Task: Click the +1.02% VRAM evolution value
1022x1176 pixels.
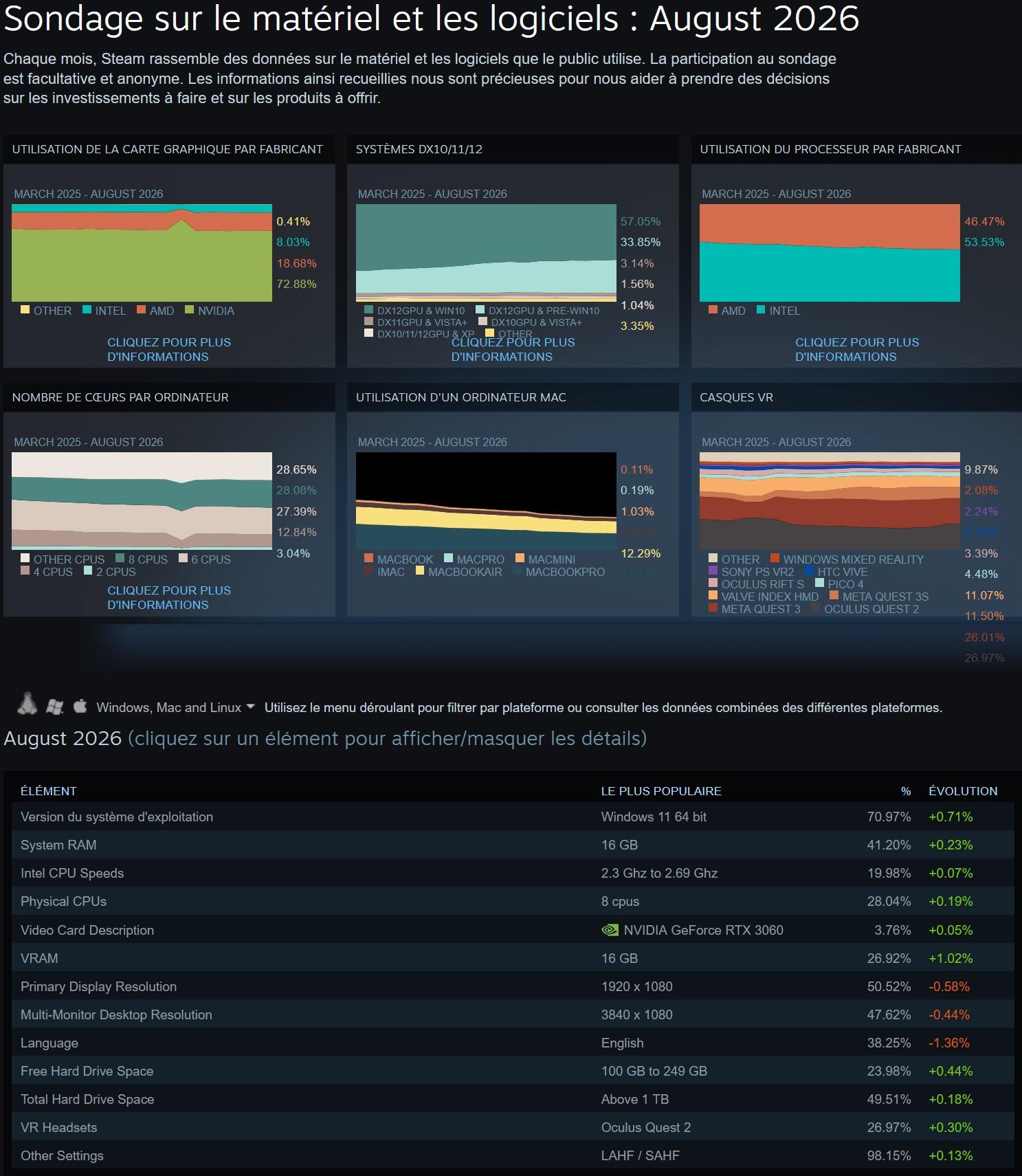Action: (951, 958)
